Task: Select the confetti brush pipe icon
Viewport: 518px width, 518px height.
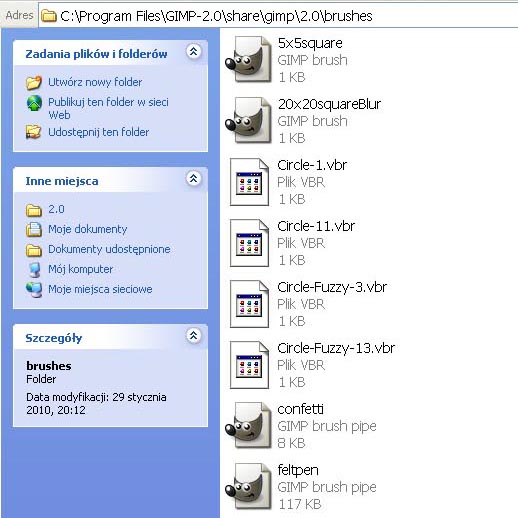Action: pyautogui.click(x=249, y=425)
